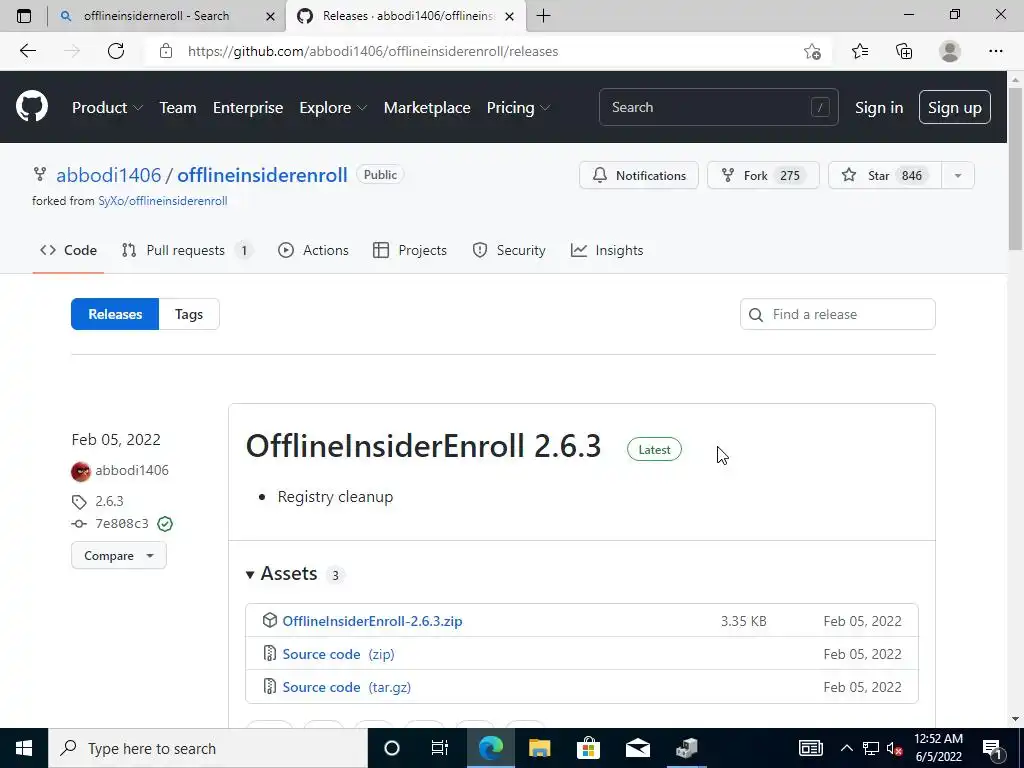
Task: Expand the star lists dropdown arrow
Action: [958, 175]
